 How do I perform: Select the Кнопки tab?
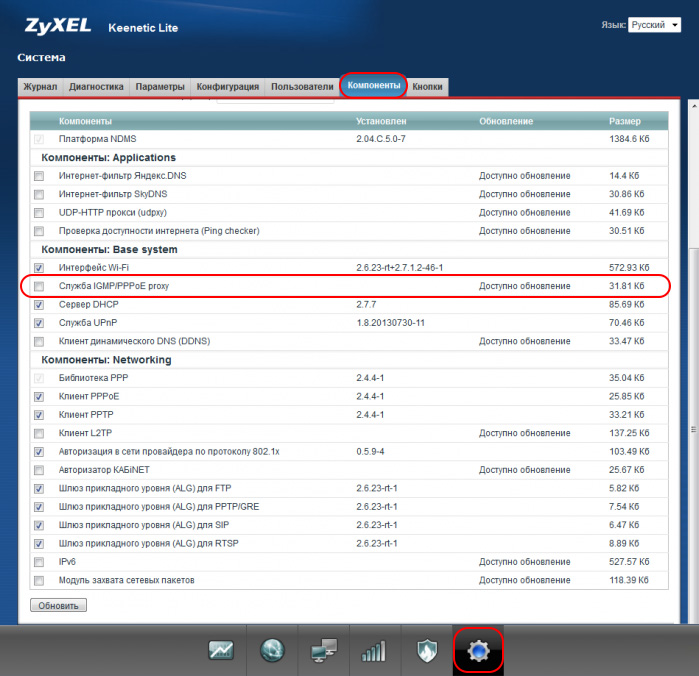pyautogui.click(x=429, y=87)
